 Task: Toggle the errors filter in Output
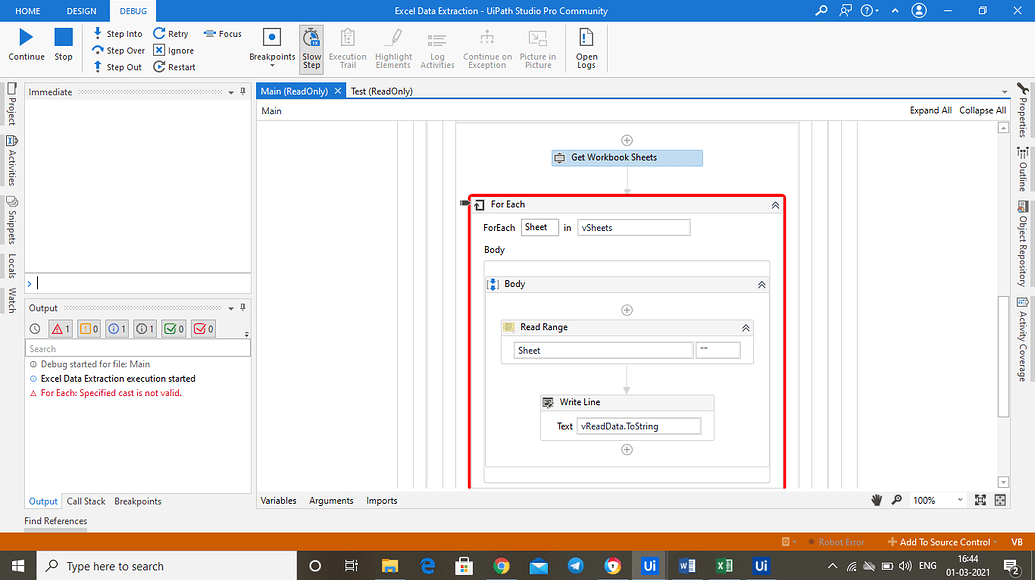(x=58, y=328)
